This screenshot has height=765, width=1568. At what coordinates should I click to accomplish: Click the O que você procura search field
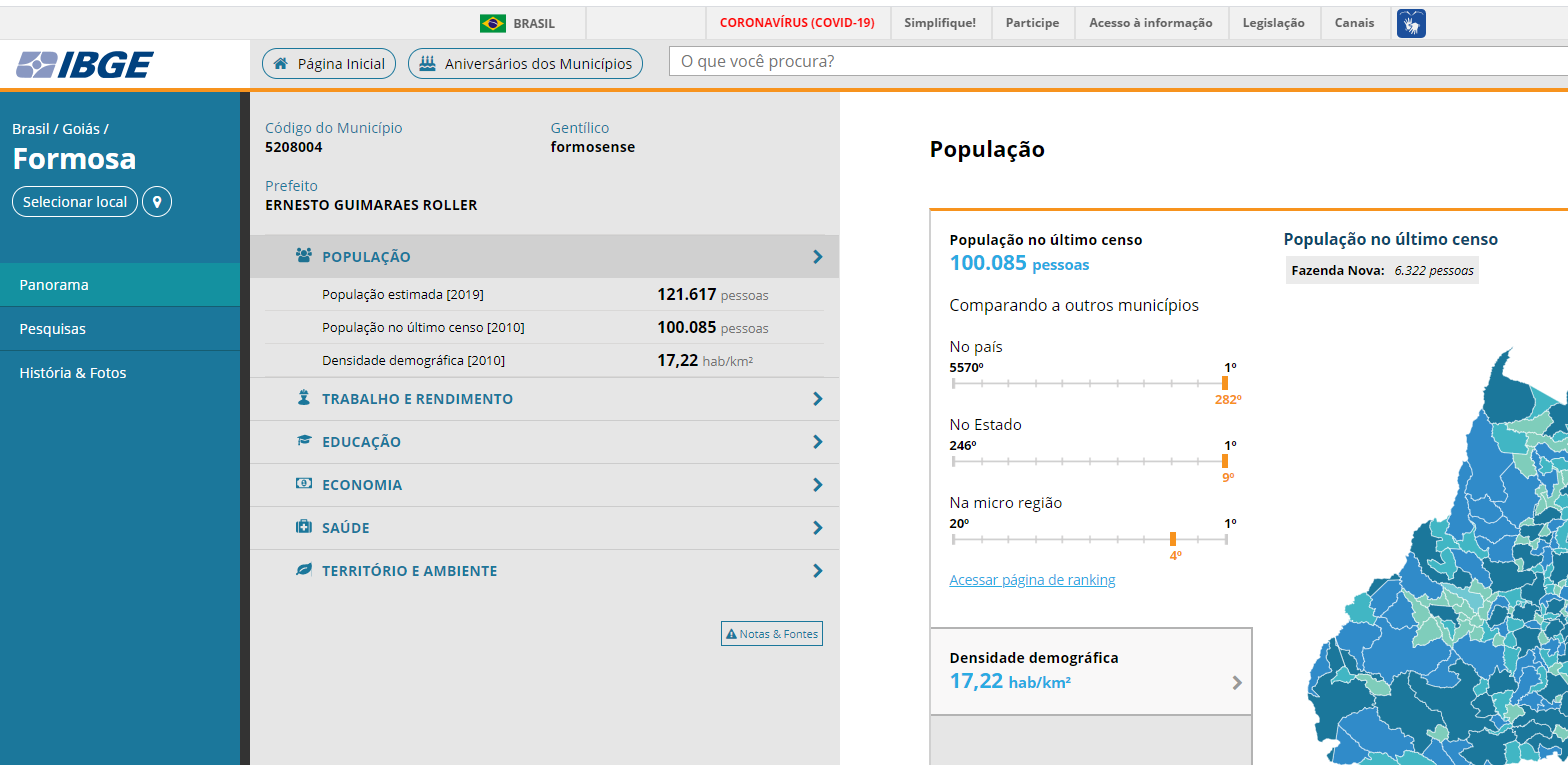pyautogui.click(x=1100, y=62)
